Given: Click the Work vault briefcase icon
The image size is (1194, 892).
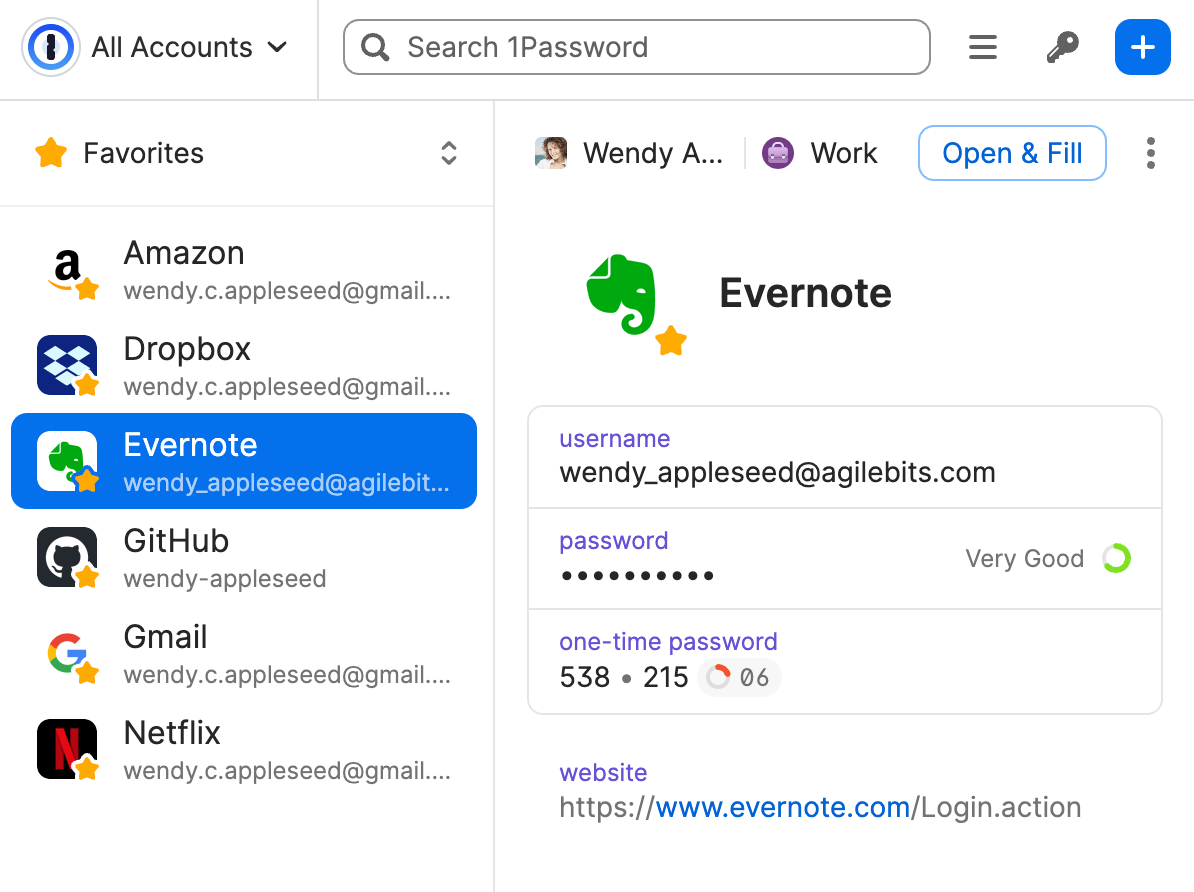Looking at the screenshot, I should [777, 153].
